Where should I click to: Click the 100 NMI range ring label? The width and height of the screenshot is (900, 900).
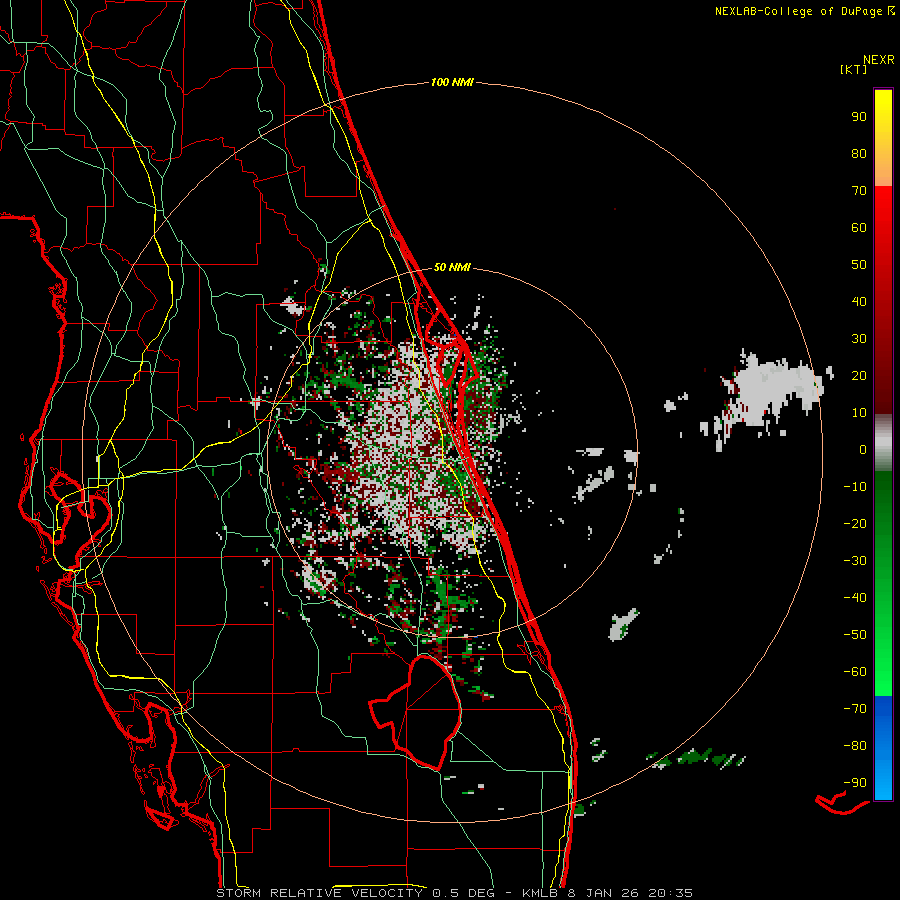tap(452, 82)
